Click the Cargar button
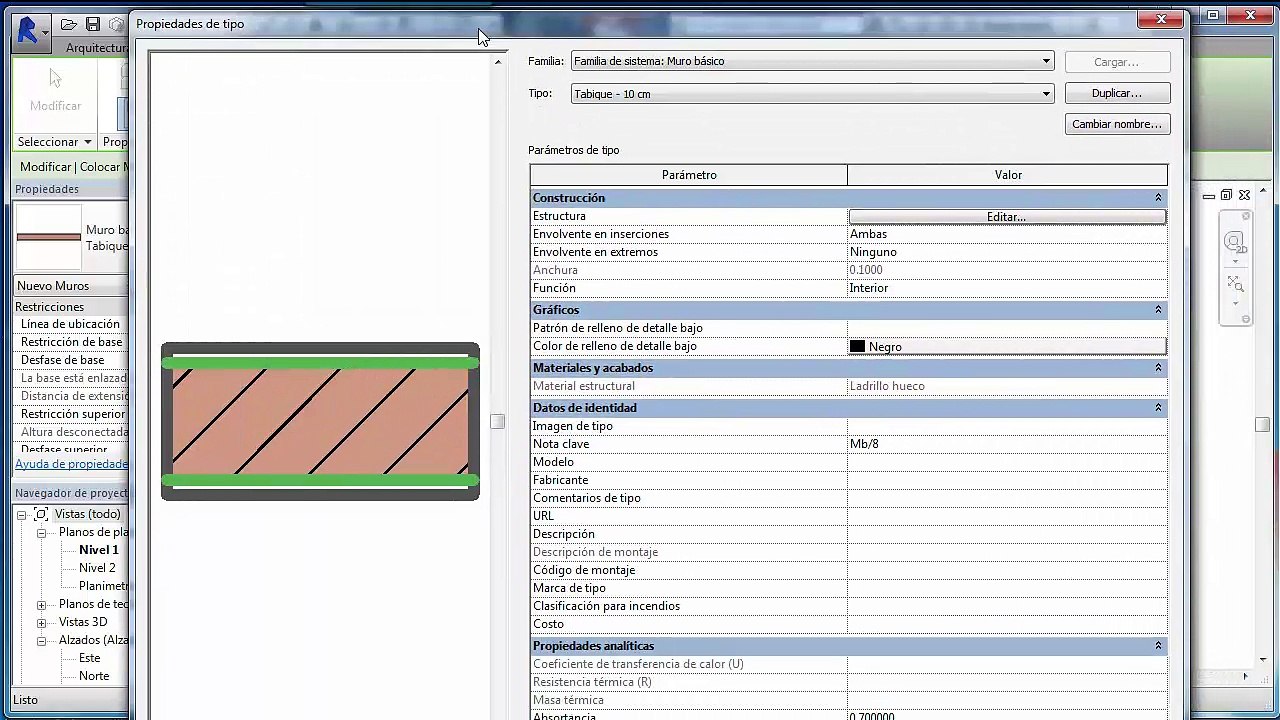Viewport: 1280px width, 720px height. [1117, 62]
